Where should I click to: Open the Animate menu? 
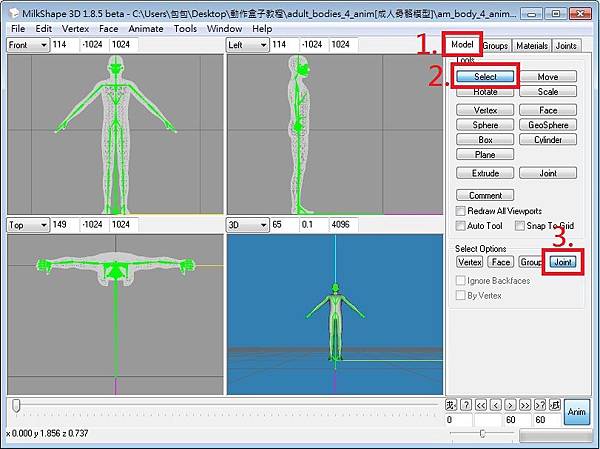click(x=146, y=29)
